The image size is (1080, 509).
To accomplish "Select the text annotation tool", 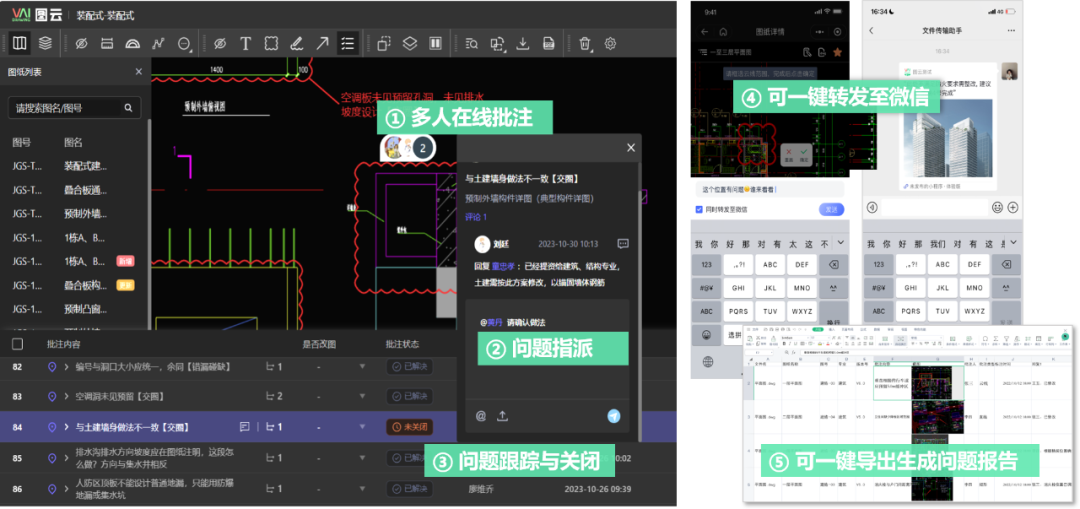I will coord(245,44).
